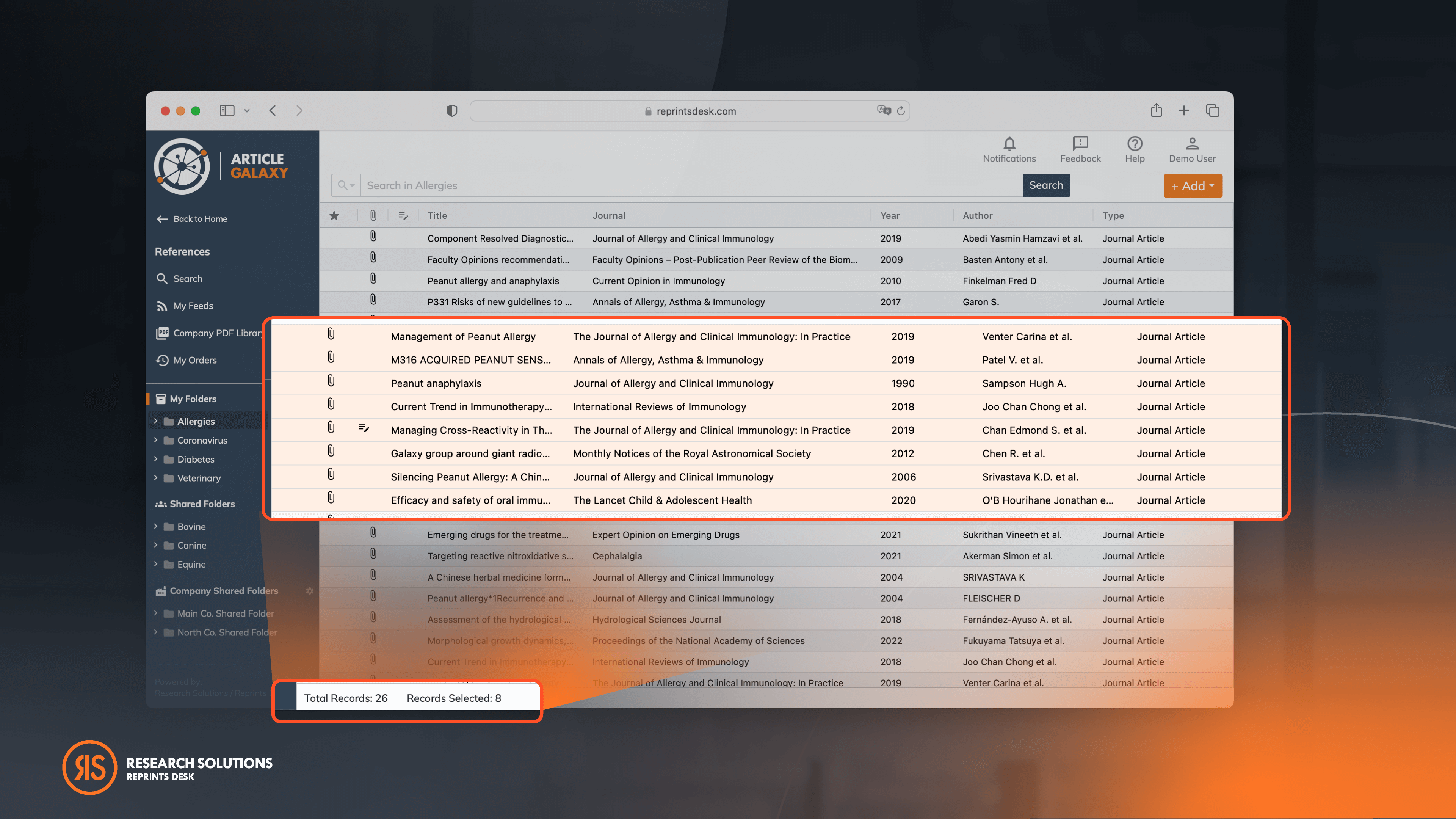Click paperclip on Emerging drugs for the treatme row
The width and height of the screenshot is (1456, 819).
[373, 532]
